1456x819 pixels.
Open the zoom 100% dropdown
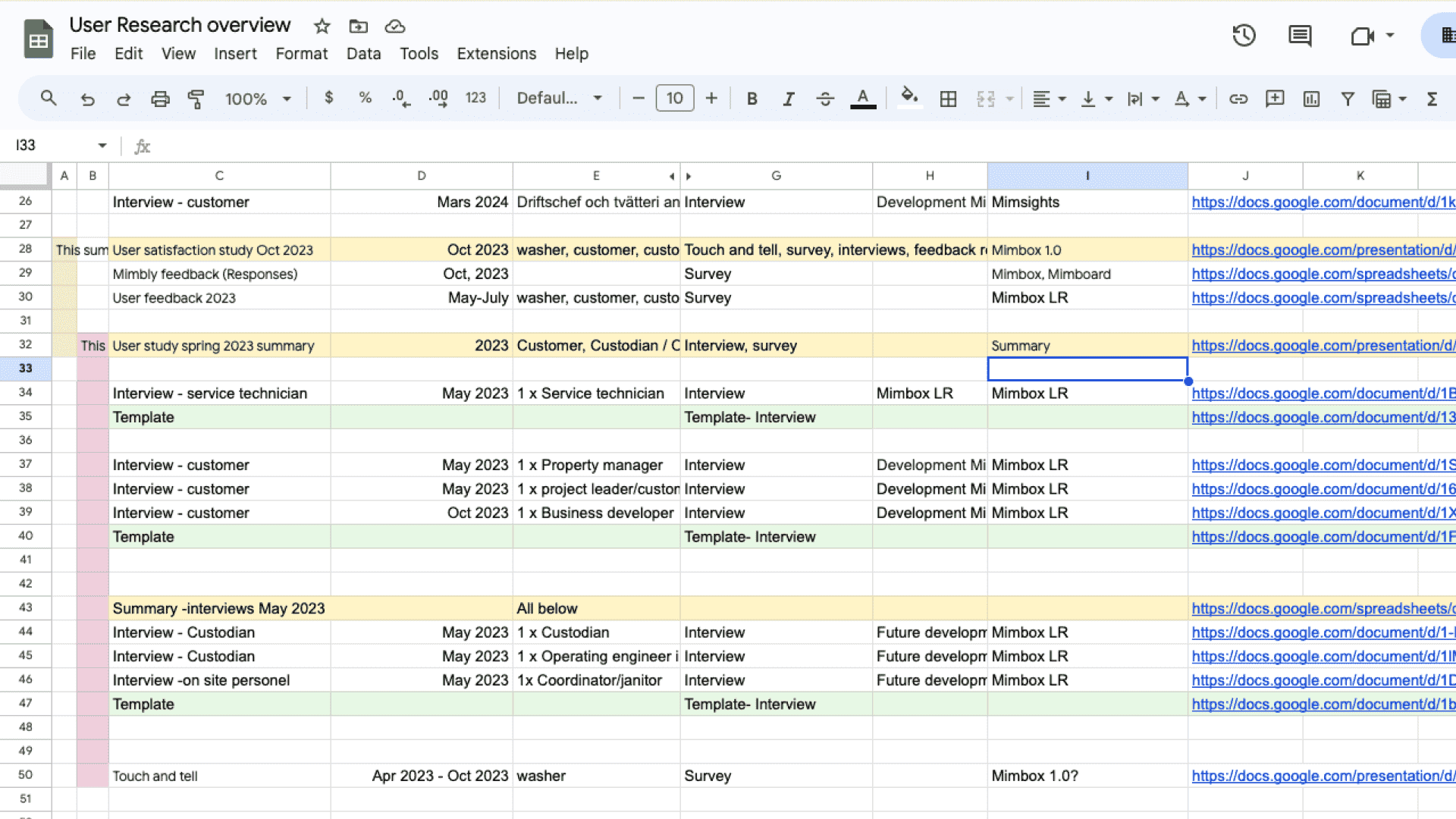[x=258, y=99]
